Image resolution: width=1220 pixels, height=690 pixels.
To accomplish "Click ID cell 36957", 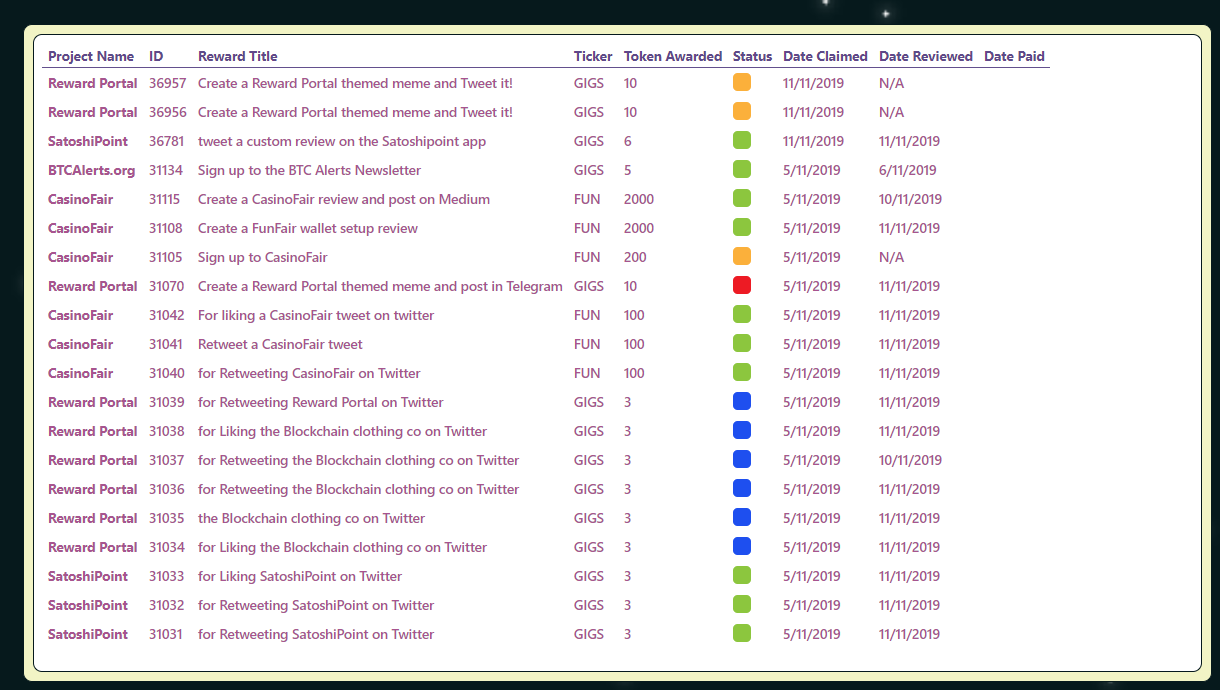I will pyautogui.click(x=168, y=83).
